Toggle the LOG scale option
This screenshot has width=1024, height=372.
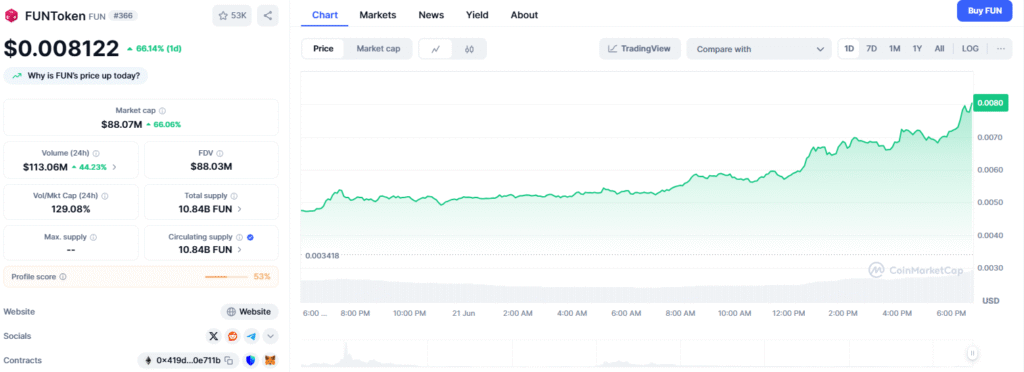tap(970, 49)
